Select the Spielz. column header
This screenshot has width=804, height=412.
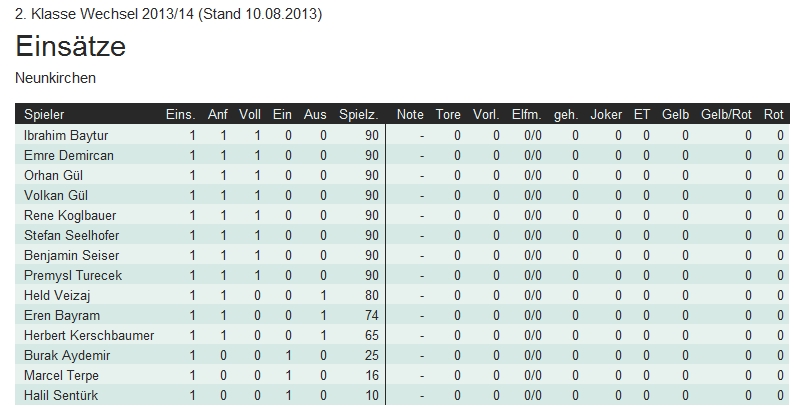tap(359, 115)
